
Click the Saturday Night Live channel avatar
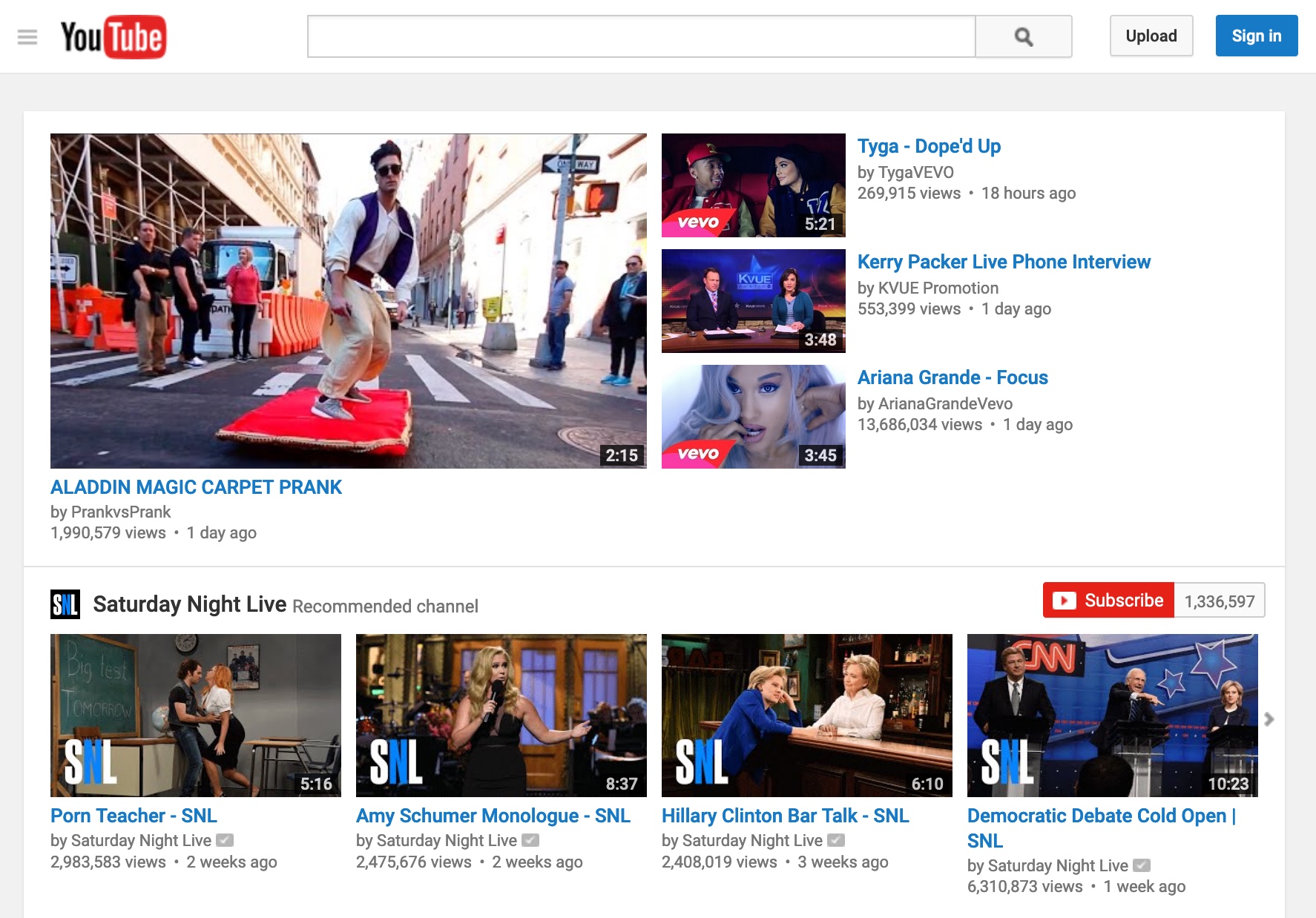pos(65,604)
